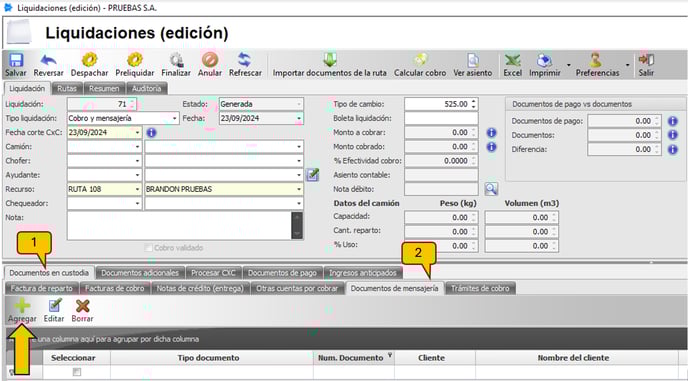
Task: Expand the Imprimir dropdown arrow
Action: (569, 65)
